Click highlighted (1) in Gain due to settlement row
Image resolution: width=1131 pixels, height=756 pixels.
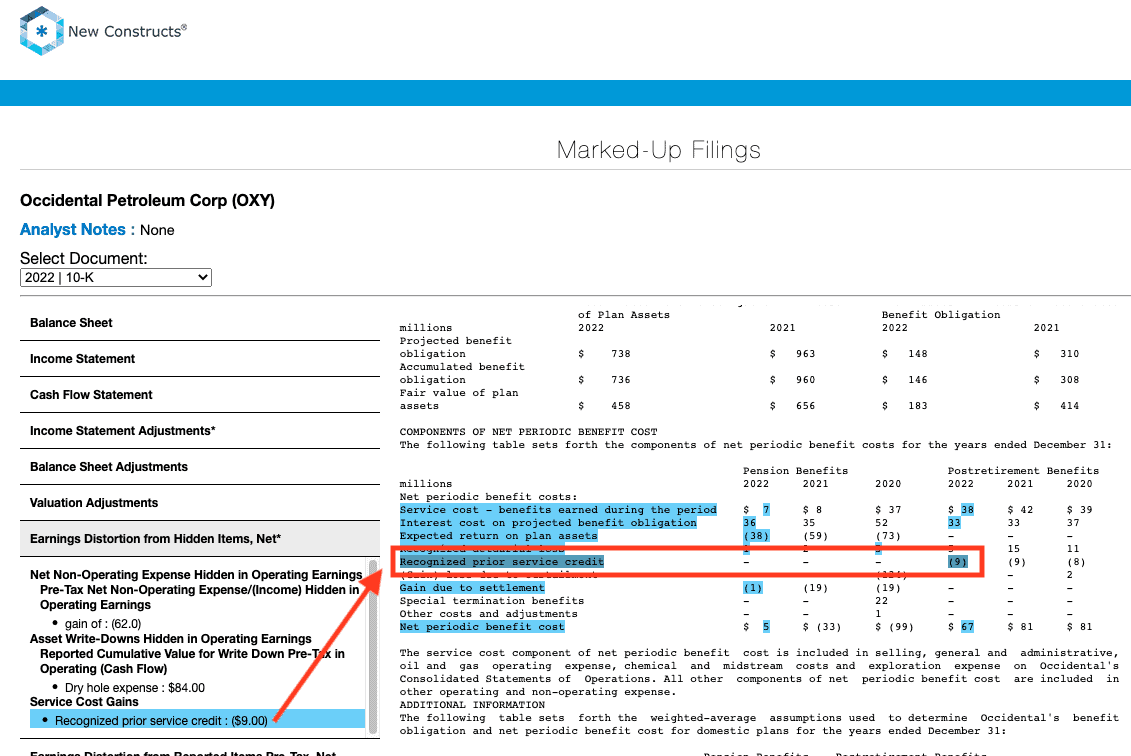click(x=753, y=588)
